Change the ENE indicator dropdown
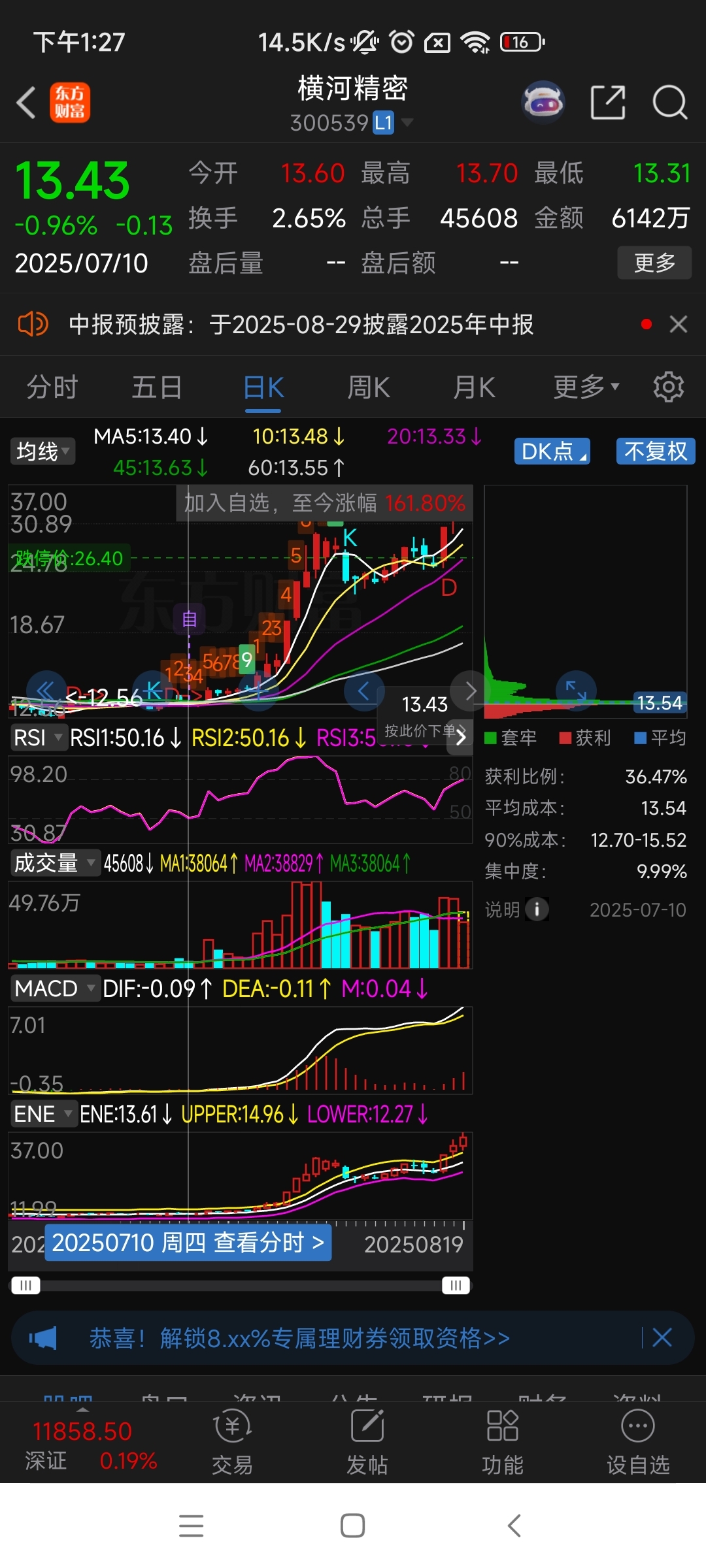The height and width of the screenshot is (1568, 706). point(43,1113)
